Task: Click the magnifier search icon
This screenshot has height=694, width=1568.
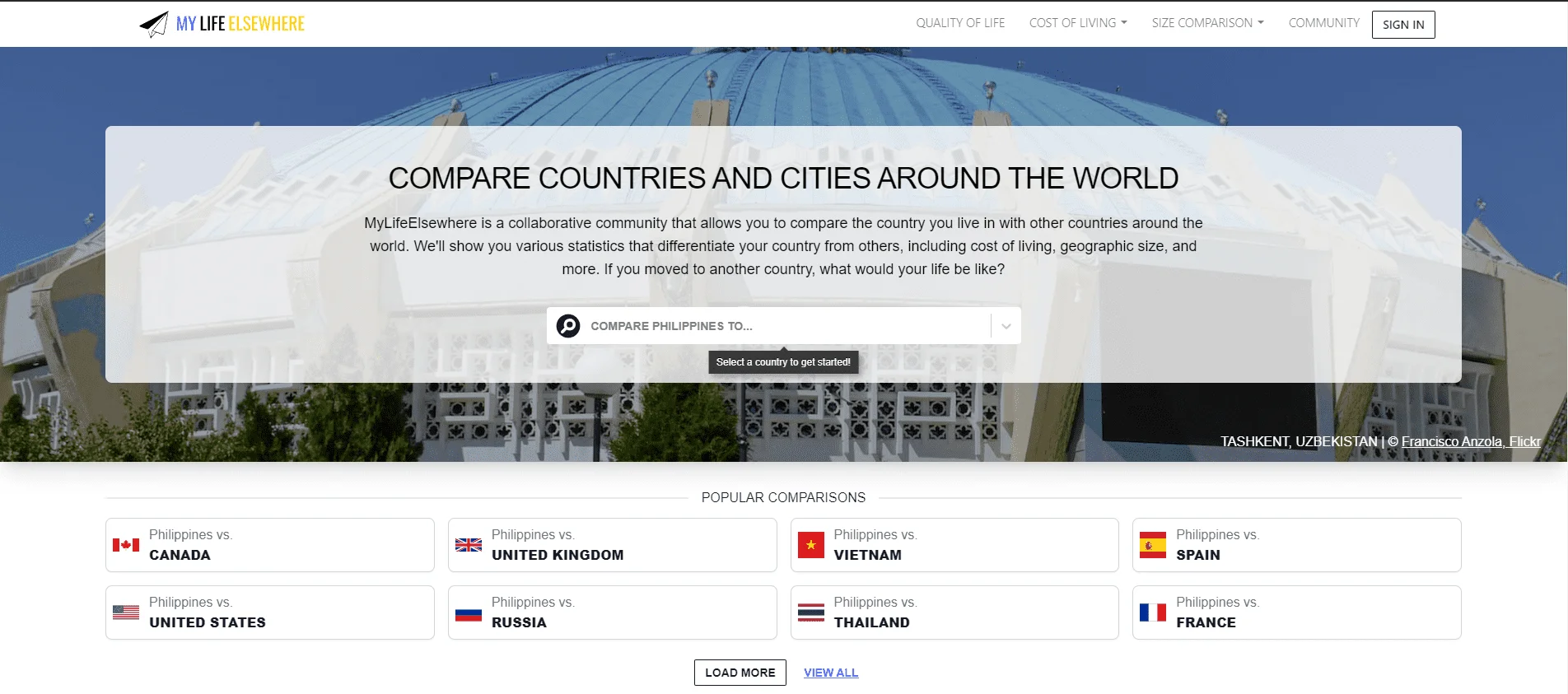Action: point(568,326)
